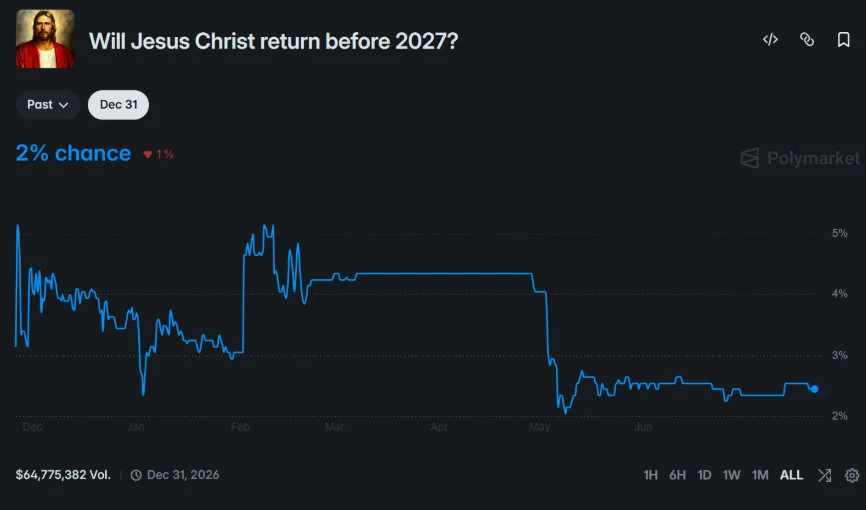Bookmark this market

[843, 40]
